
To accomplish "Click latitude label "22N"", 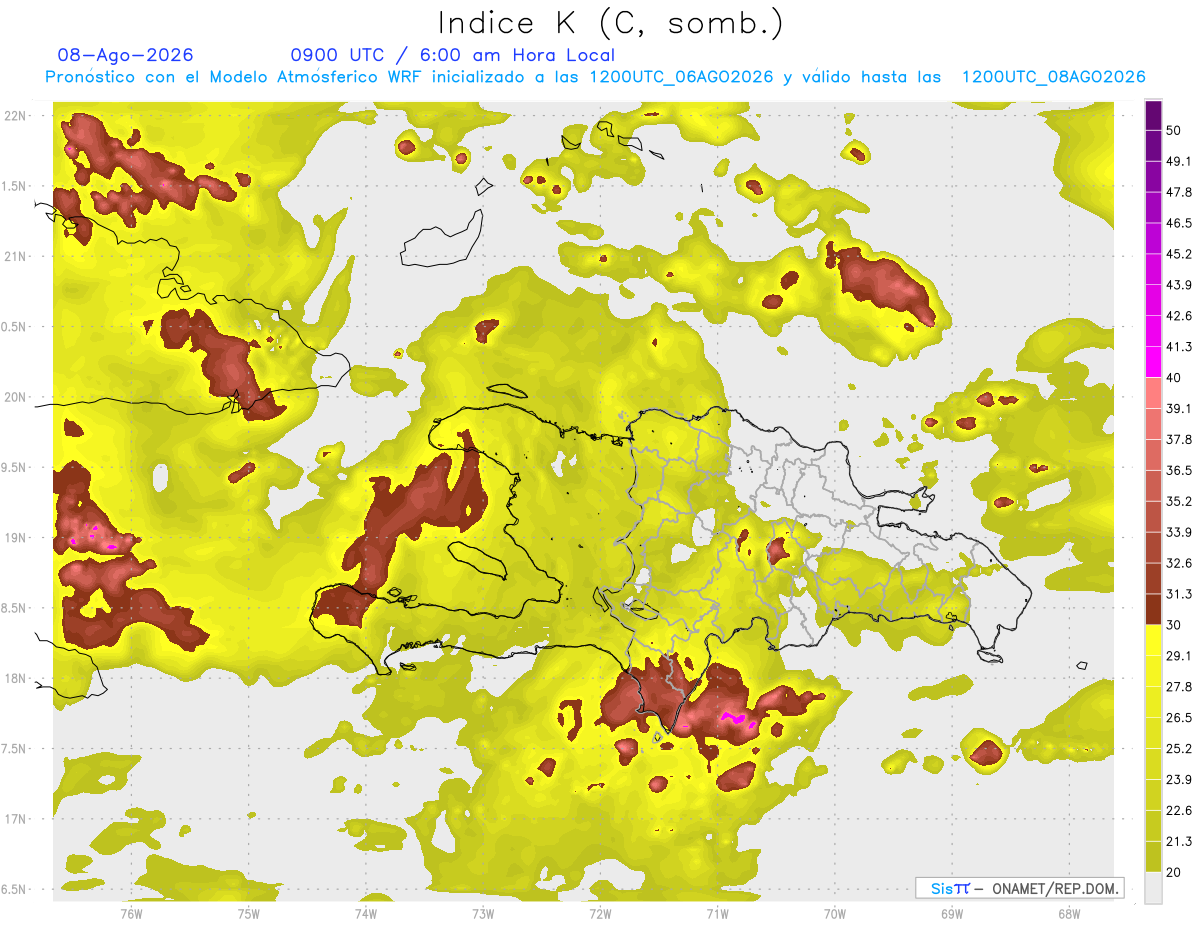I will [x=15, y=116].
